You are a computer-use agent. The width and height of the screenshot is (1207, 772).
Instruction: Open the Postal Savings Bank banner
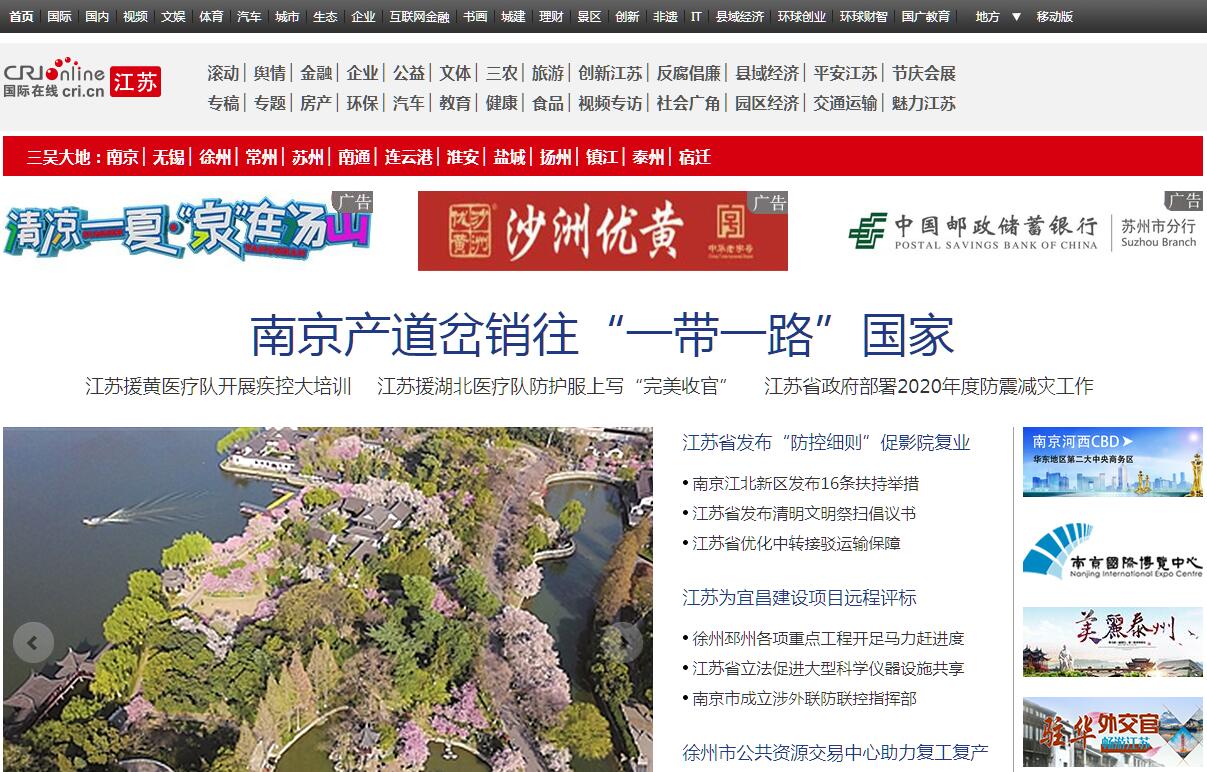pyautogui.click(x=1021, y=231)
